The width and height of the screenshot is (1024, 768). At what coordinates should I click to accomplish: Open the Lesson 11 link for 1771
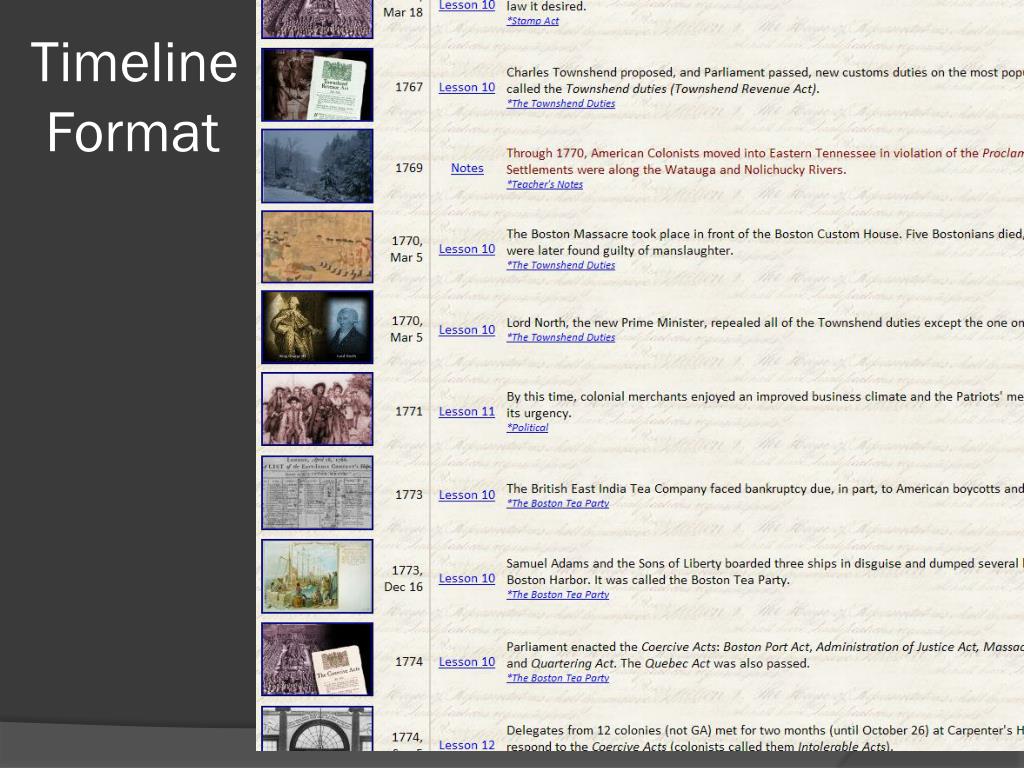pos(467,412)
